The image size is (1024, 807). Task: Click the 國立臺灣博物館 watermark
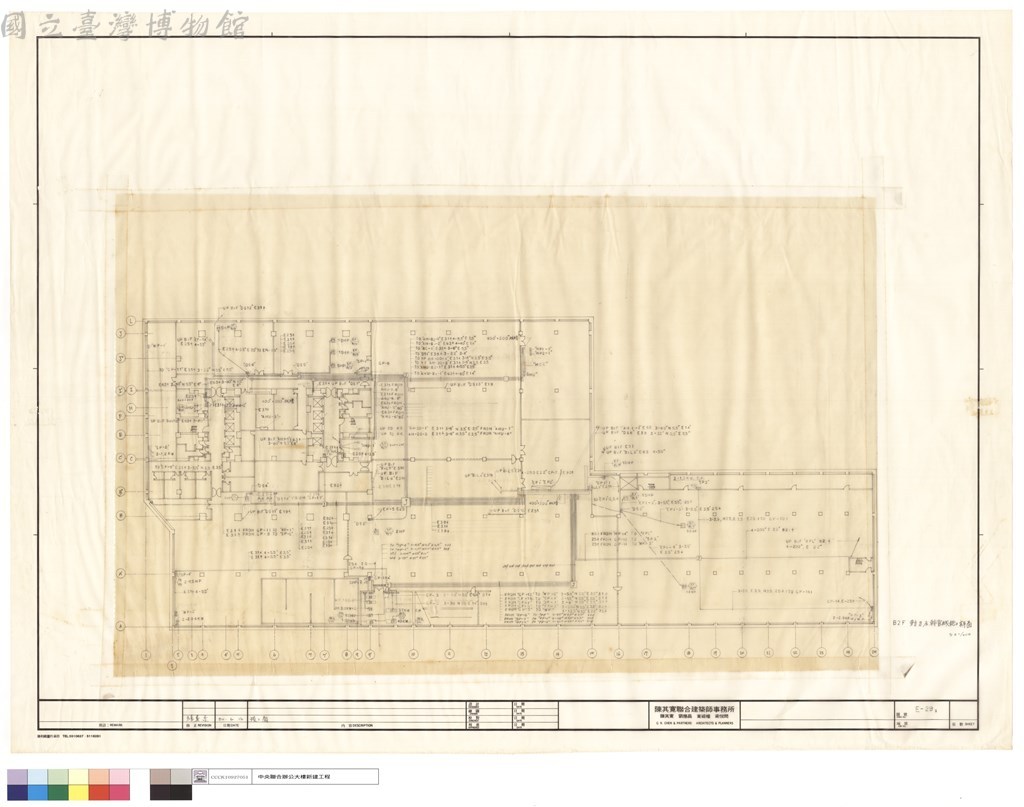125,25
